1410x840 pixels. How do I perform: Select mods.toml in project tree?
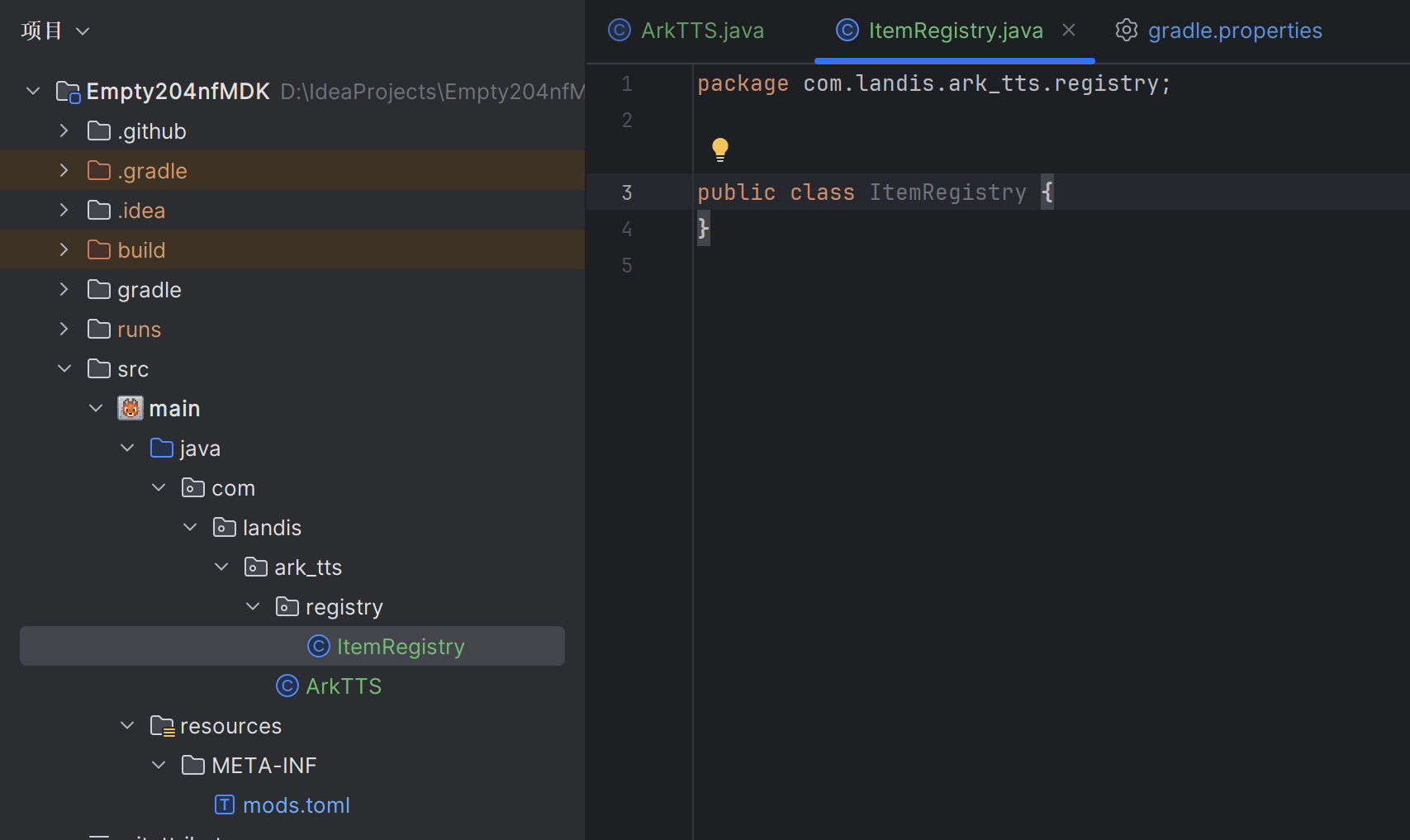pos(292,804)
